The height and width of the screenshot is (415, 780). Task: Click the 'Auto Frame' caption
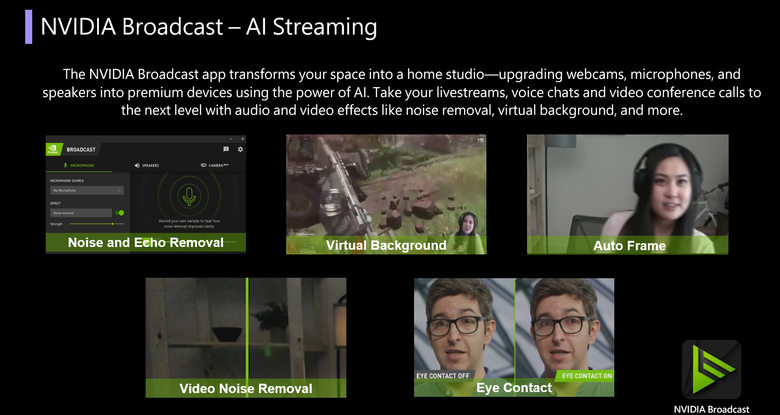629,246
